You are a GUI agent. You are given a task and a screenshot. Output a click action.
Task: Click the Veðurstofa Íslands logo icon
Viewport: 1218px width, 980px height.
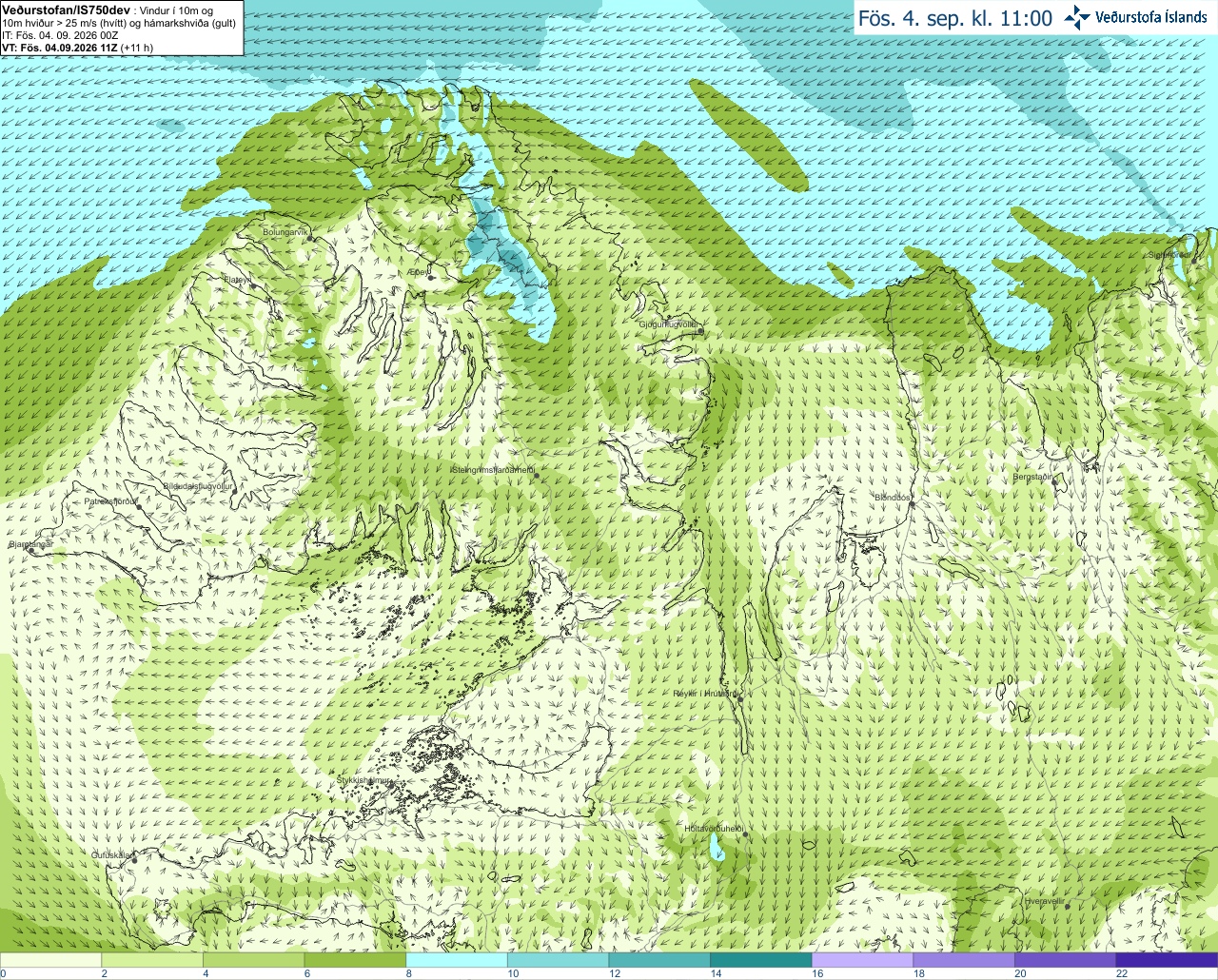click(1077, 17)
